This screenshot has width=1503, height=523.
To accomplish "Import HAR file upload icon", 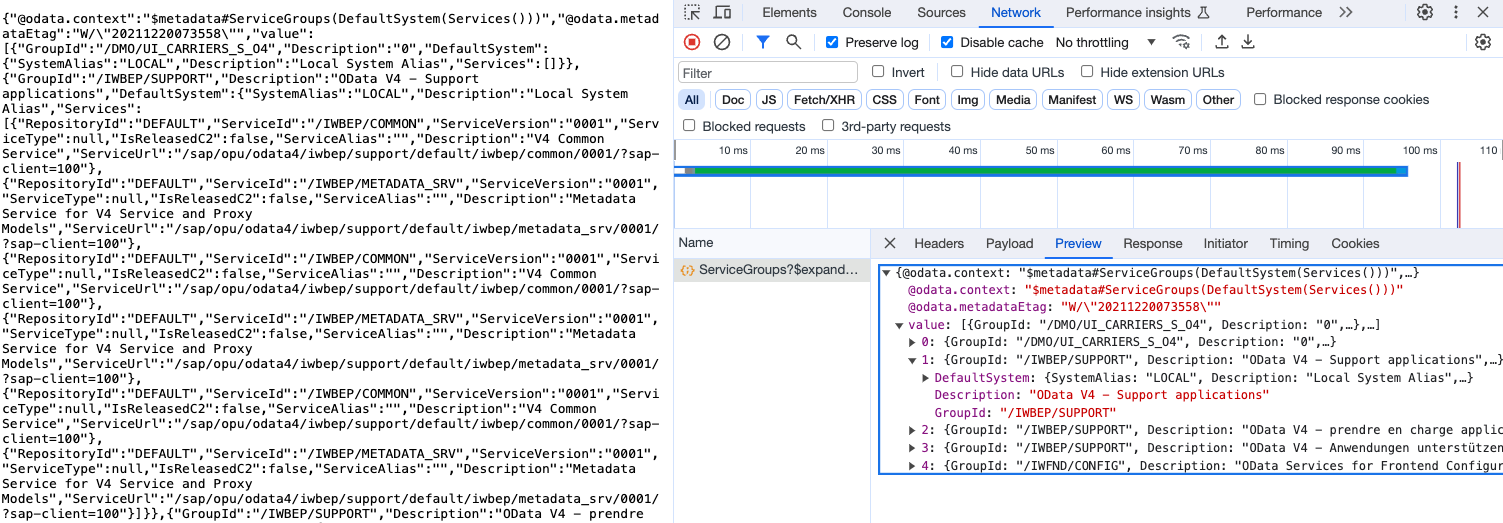I will tap(1221, 42).
